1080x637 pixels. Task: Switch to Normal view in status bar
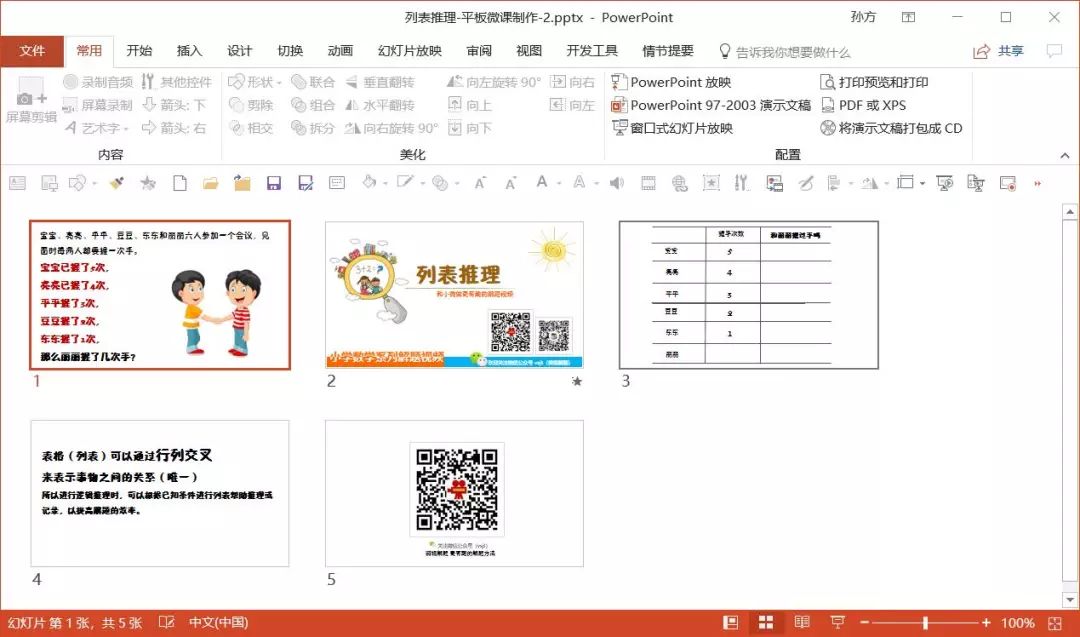(730, 623)
